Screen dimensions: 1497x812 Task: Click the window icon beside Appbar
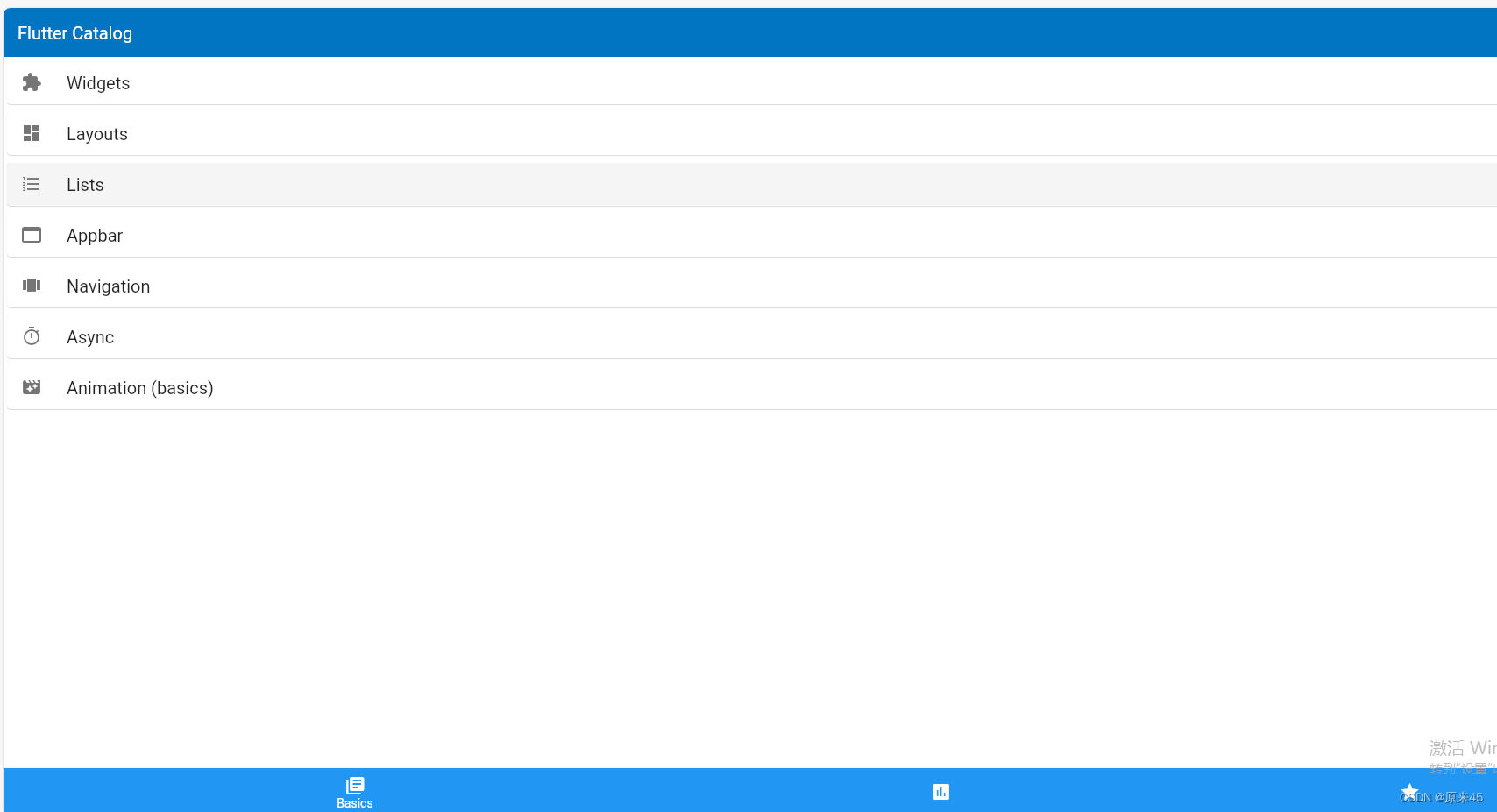(x=32, y=235)
